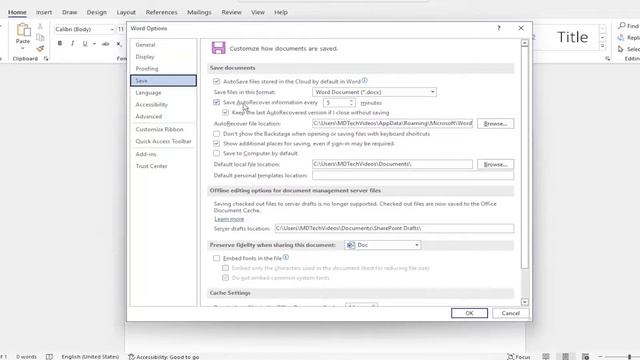Screen dimensions: 640x360
Task: Open the References ribbon tab
Action: point(161,12)
